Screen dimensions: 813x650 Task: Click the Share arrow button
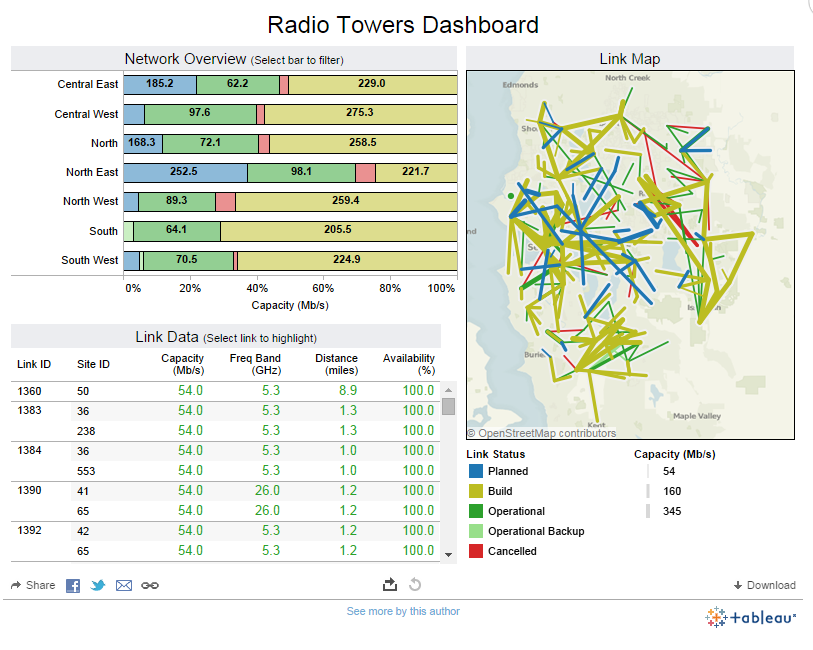coord(33,585)
